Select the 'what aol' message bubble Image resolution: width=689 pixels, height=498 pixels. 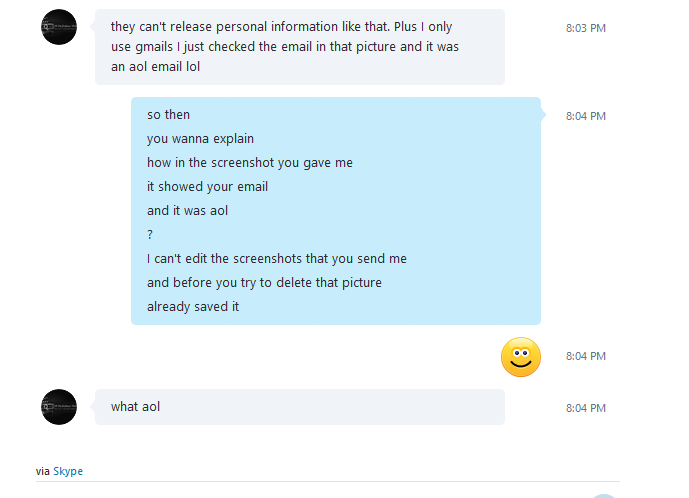tap(300, 407)
